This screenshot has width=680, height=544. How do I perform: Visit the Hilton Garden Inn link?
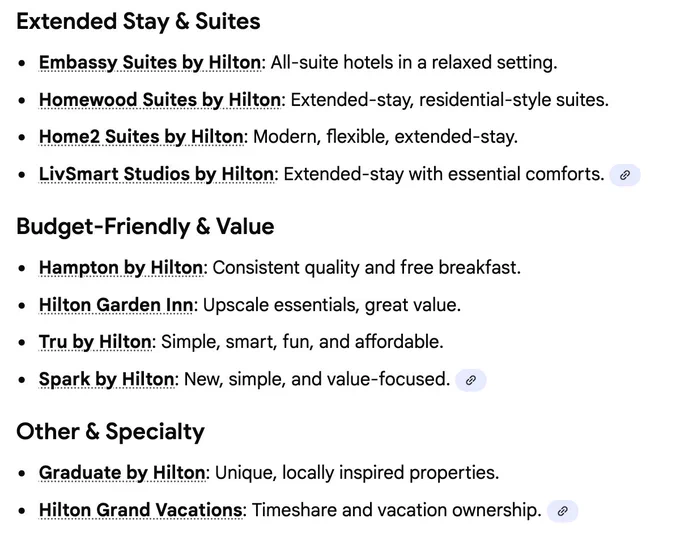116,305
